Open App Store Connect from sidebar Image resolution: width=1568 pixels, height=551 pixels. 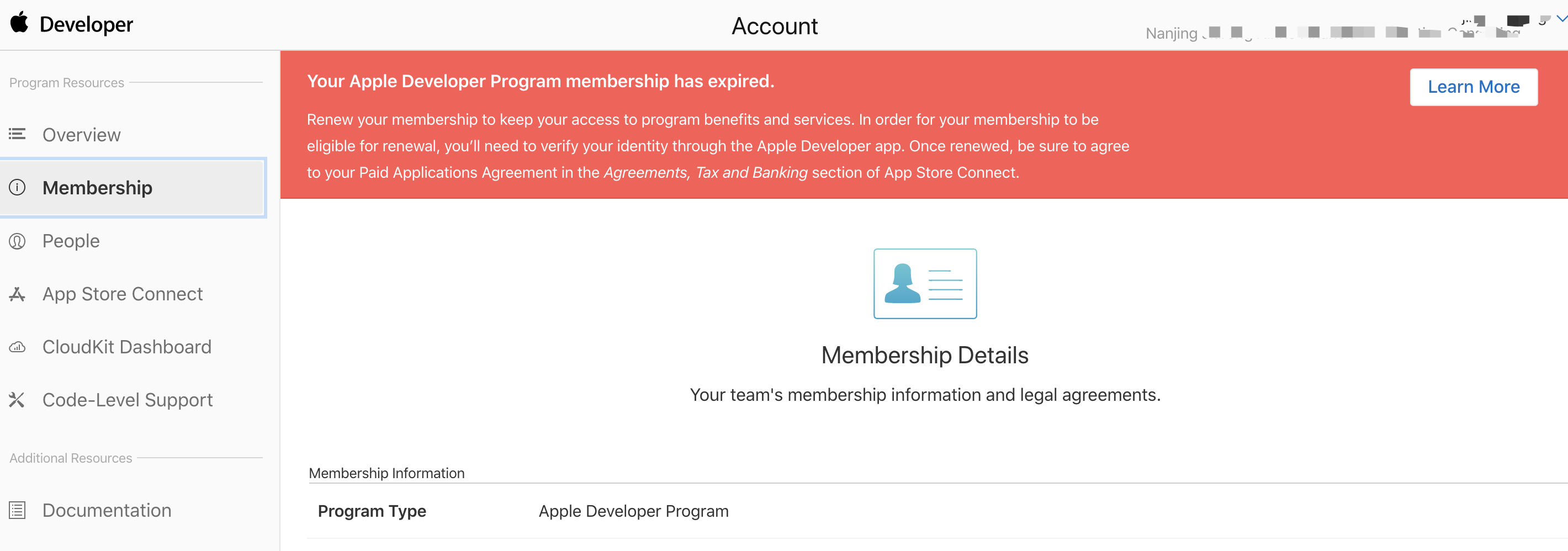coord(123,294)
